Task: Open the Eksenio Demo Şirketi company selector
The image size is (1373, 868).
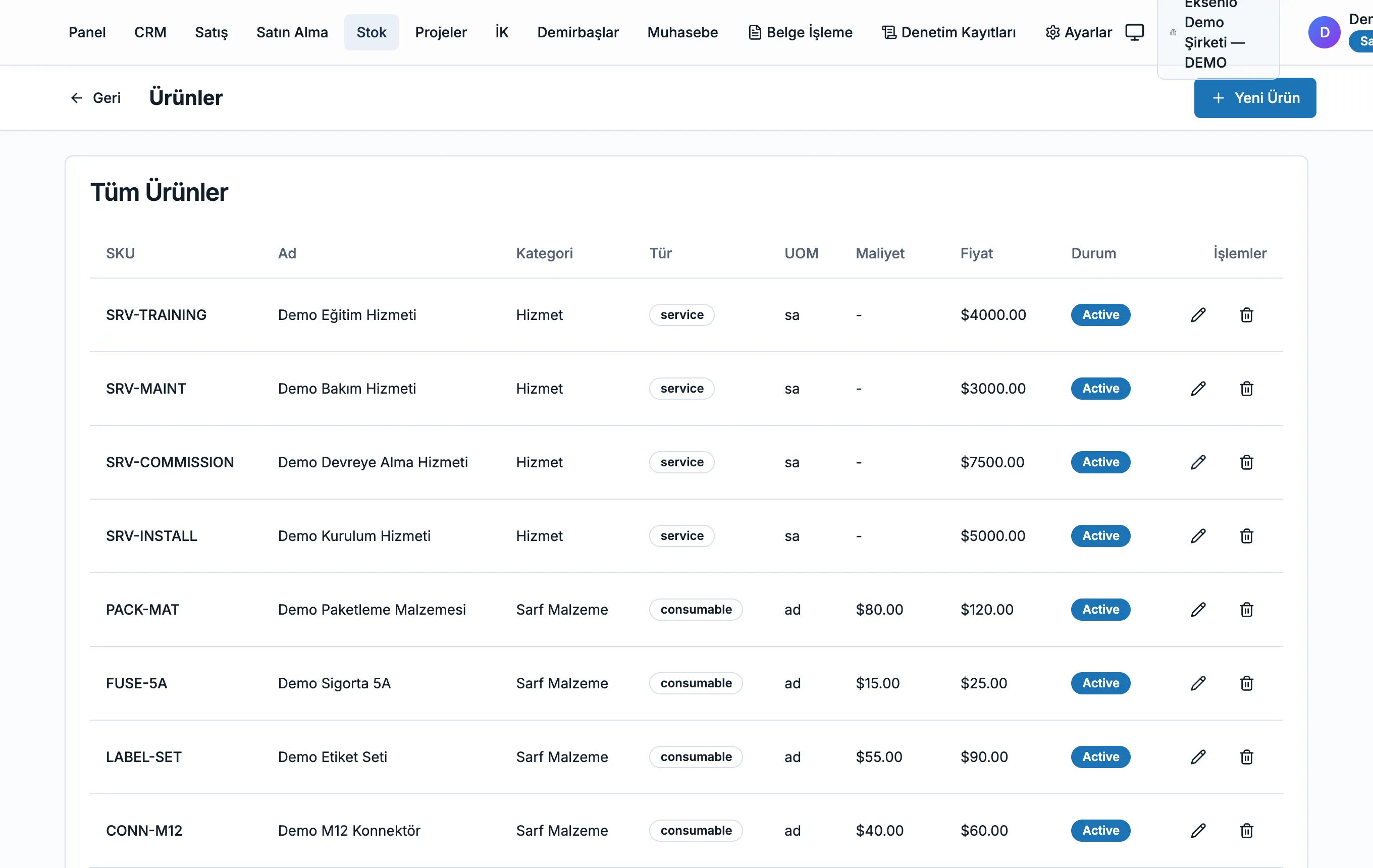Action: point(1218,34)
